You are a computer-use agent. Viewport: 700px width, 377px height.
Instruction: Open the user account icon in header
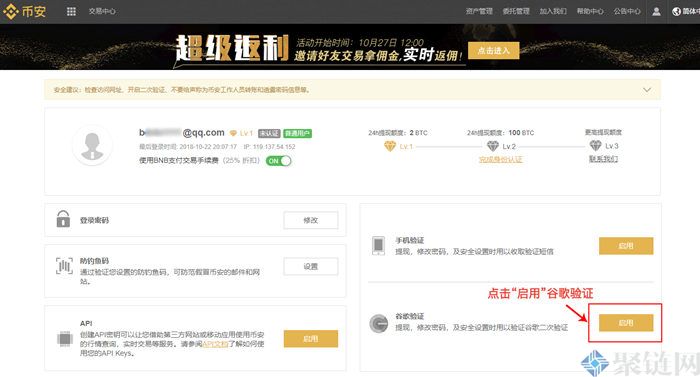tap(656, 12)
